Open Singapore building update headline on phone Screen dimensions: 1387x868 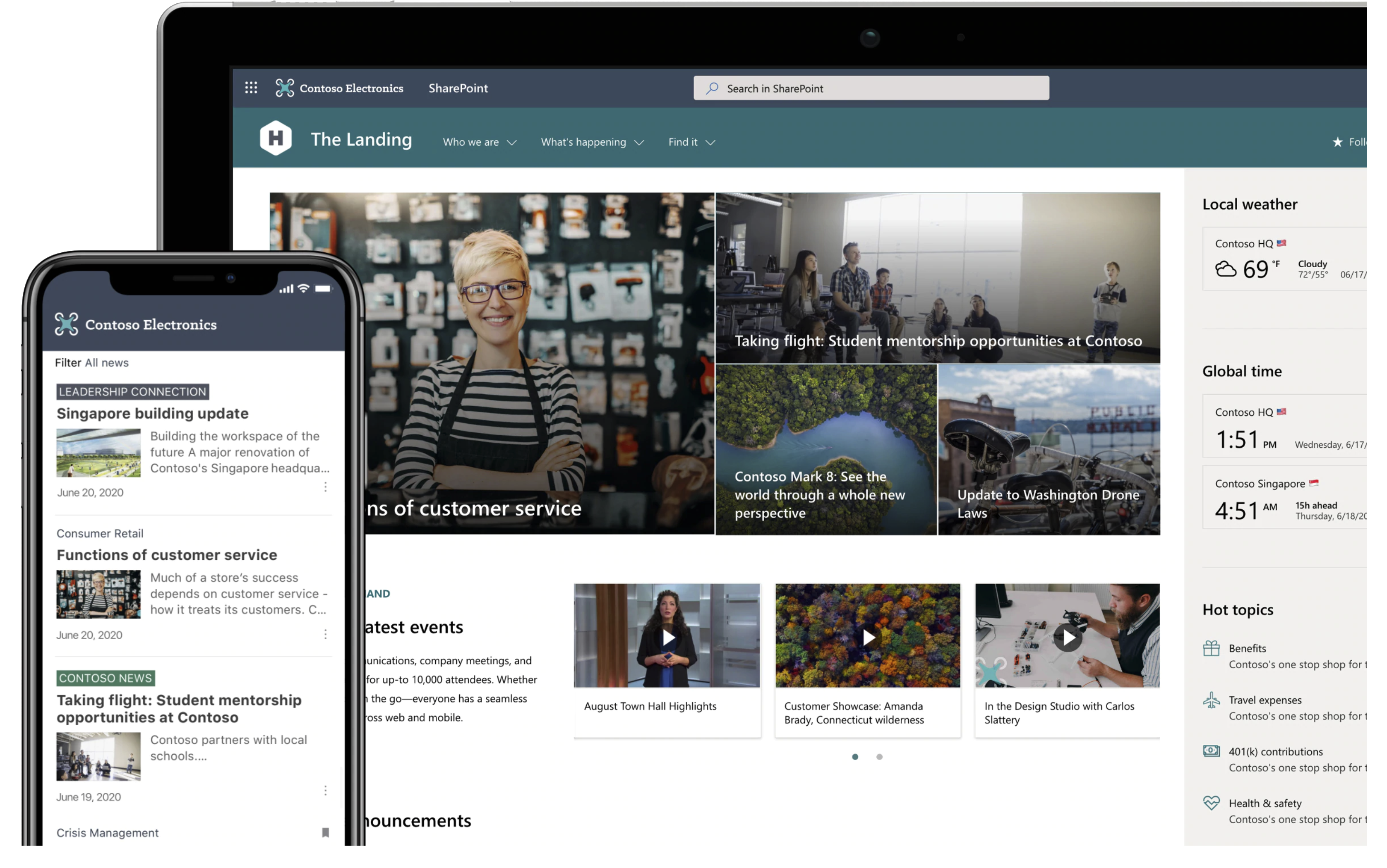point(153,413)
